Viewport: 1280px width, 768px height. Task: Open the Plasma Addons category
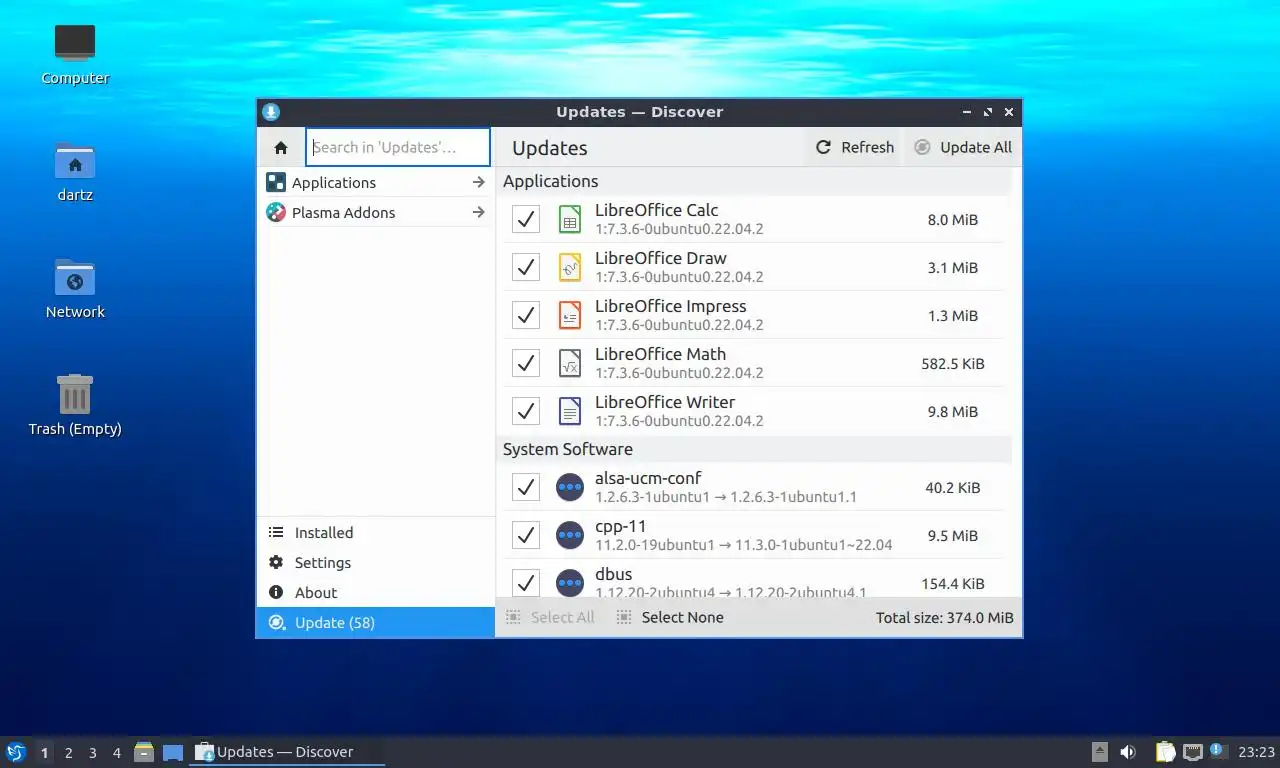point(375,213)
